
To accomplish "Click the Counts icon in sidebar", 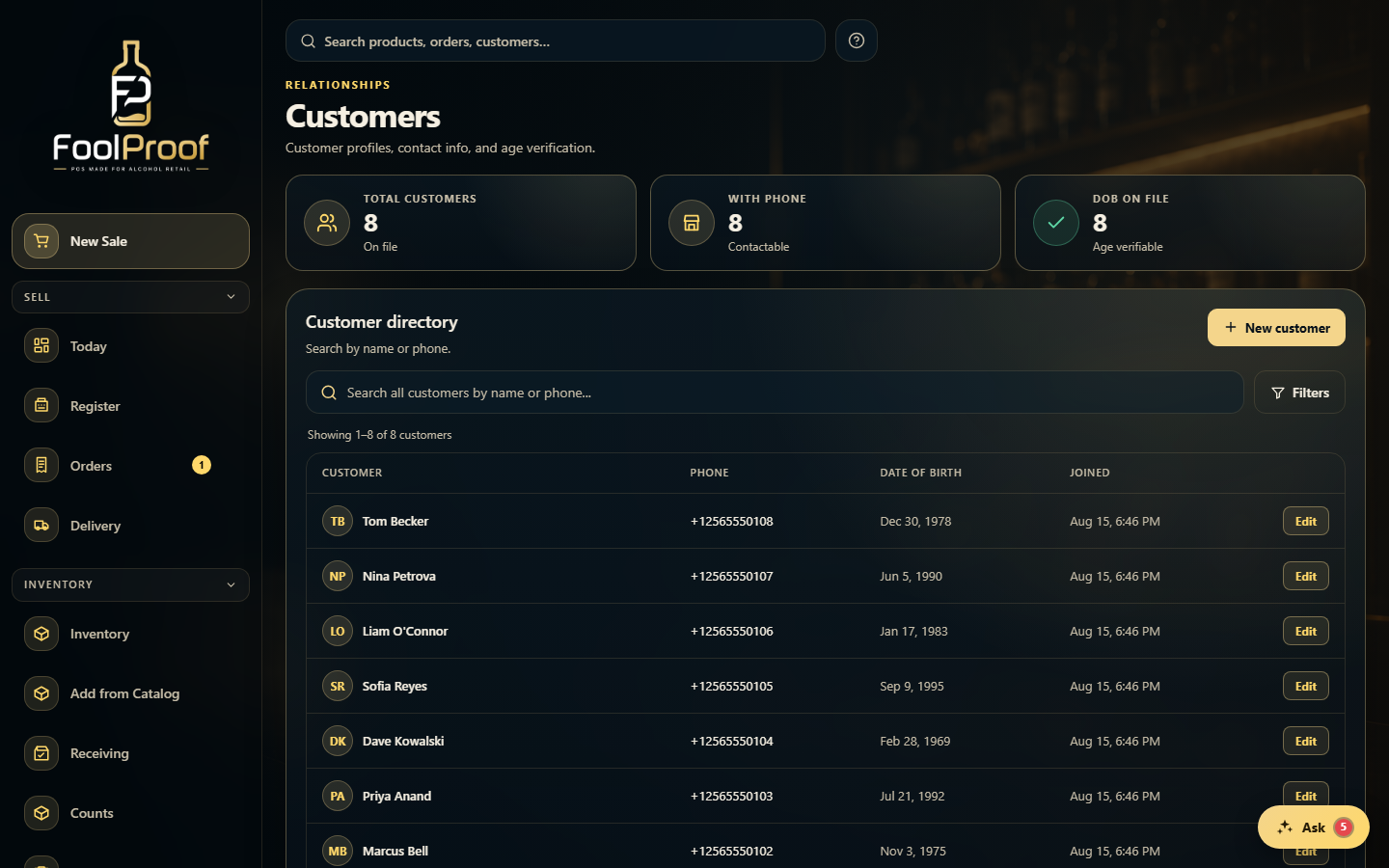I will pyautogui.click(x=41, y=813).
